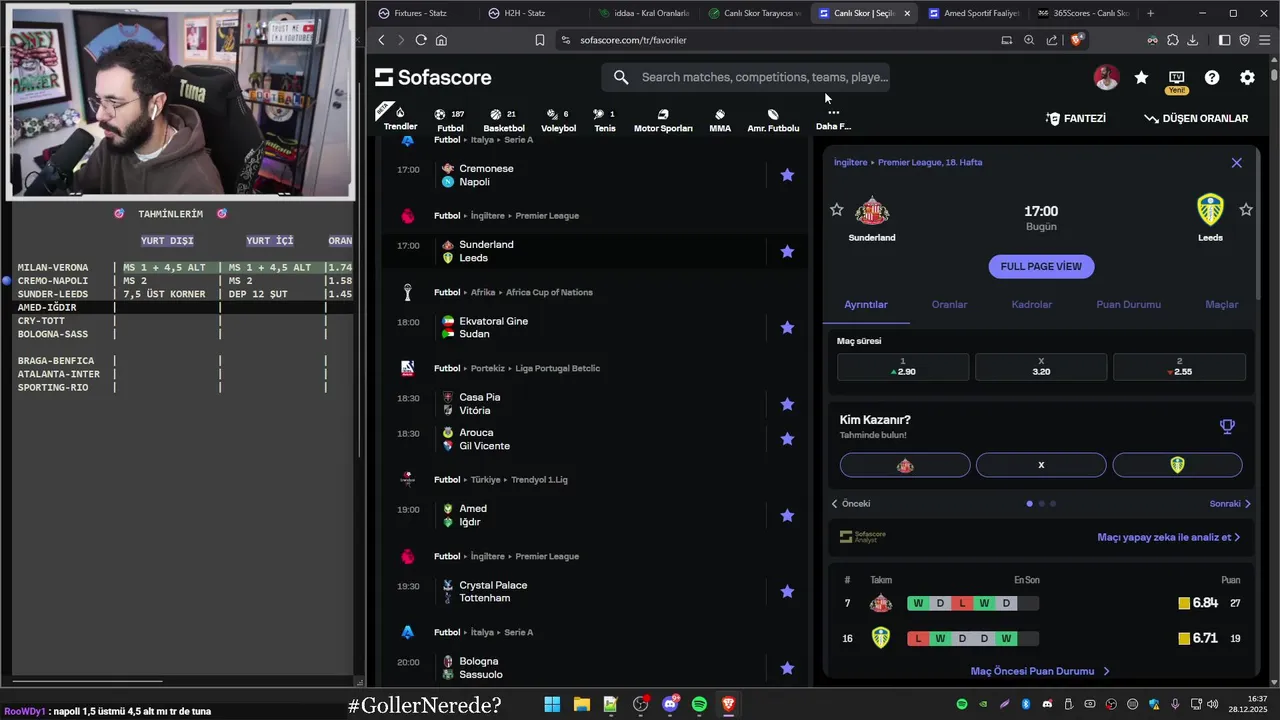Switch to the Maçlar tab
Viewport: 1280px width, 720px height.
[x=1221, y=304]
